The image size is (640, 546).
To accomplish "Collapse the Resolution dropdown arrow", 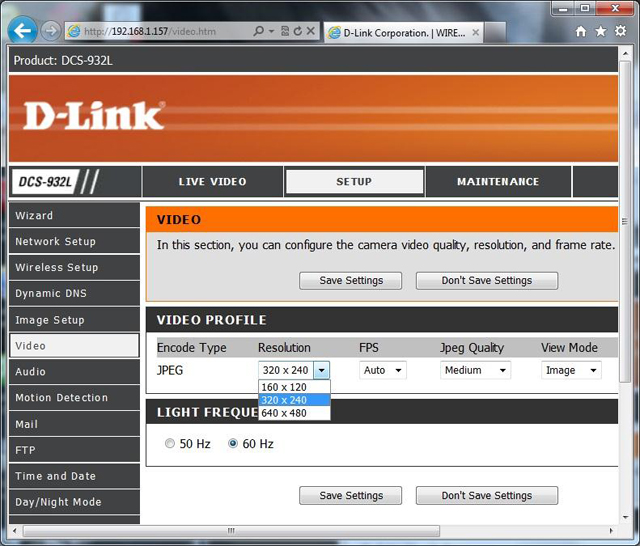I will click(x=322, y=370).
